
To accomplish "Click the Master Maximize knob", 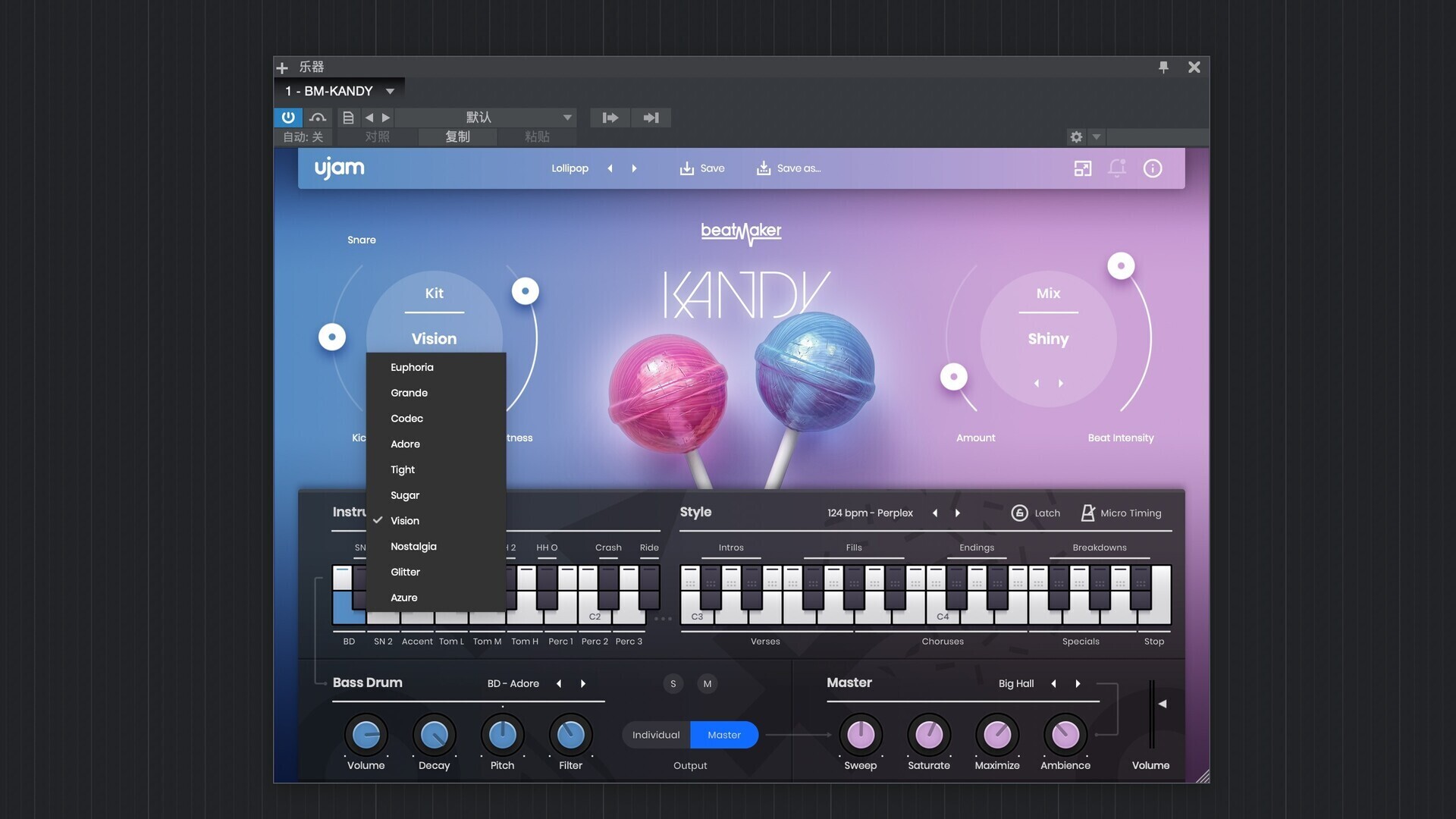I will 997,735.
